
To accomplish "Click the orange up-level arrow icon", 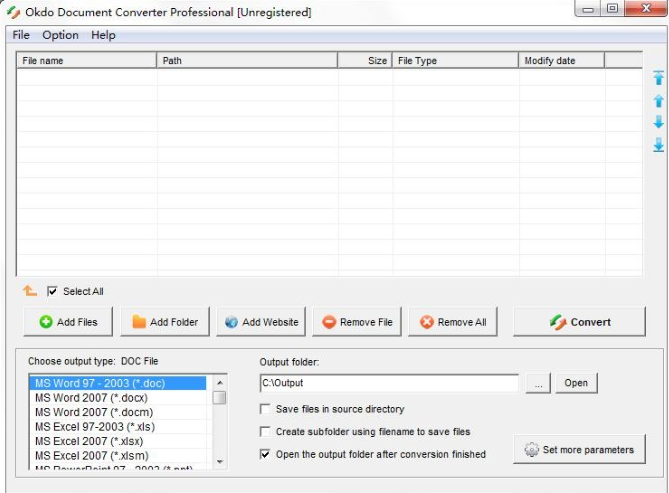I will 30,291.
